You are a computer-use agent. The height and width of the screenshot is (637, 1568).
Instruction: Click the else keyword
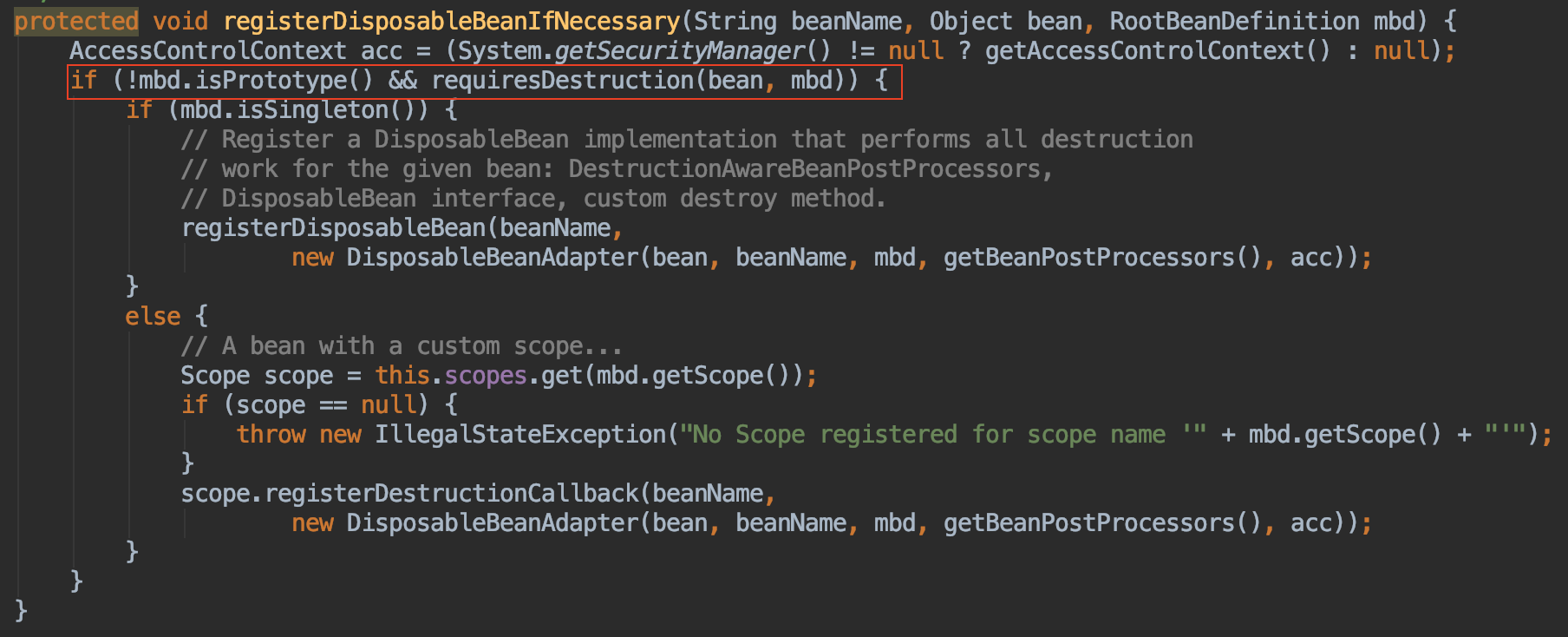tap(153, 317)
